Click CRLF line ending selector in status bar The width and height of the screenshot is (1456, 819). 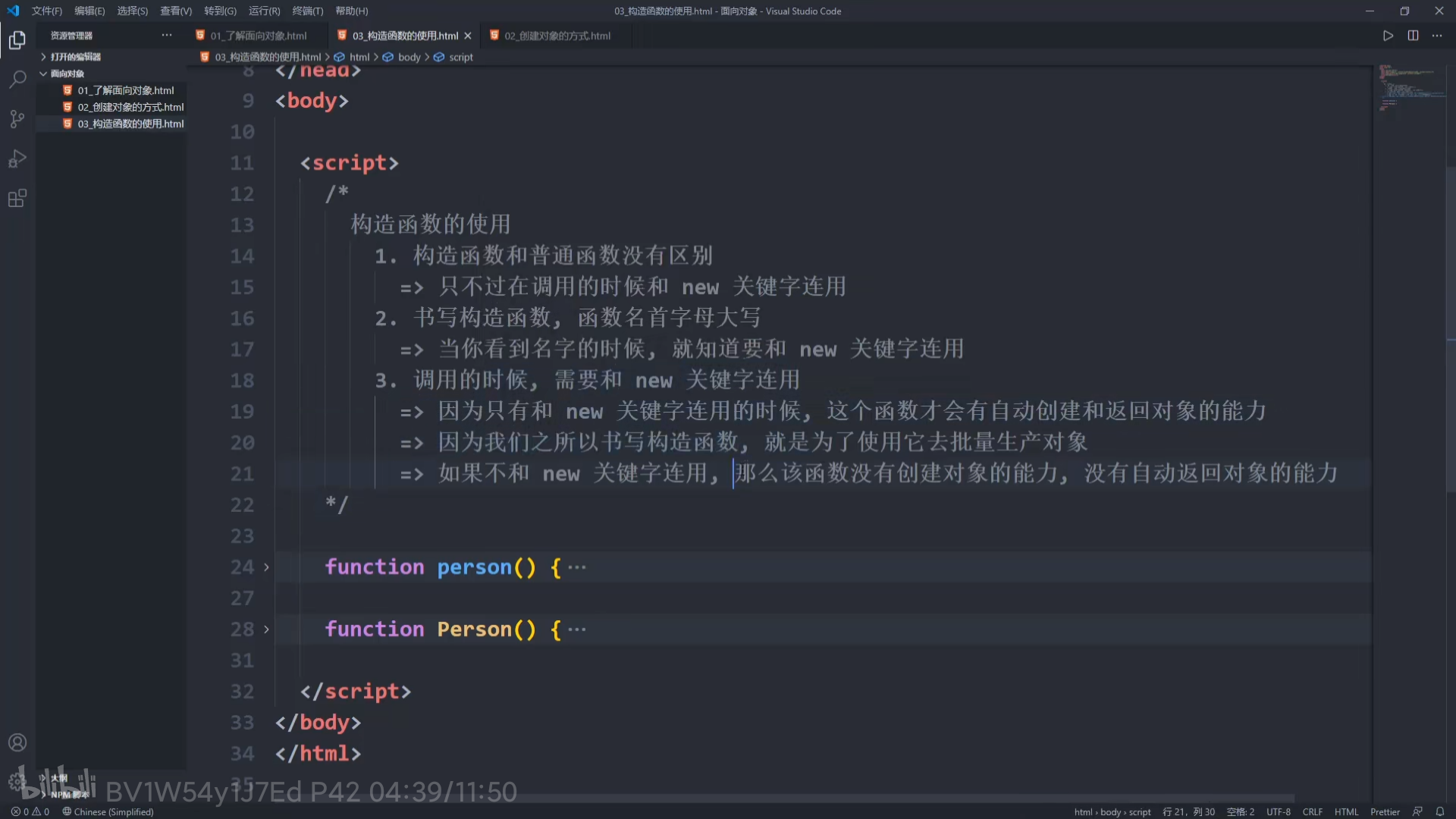click(x=1312, y=811)
